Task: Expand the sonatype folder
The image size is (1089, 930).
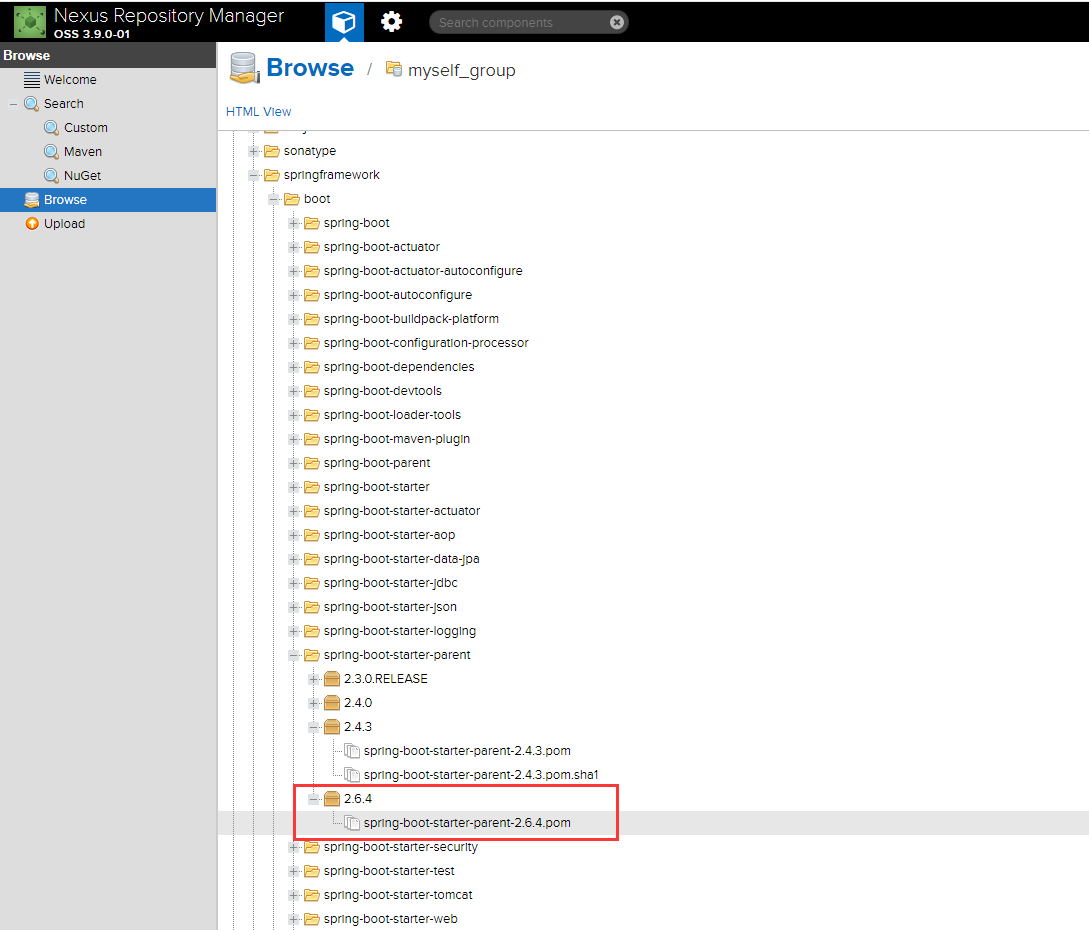Action: (253, 151)
